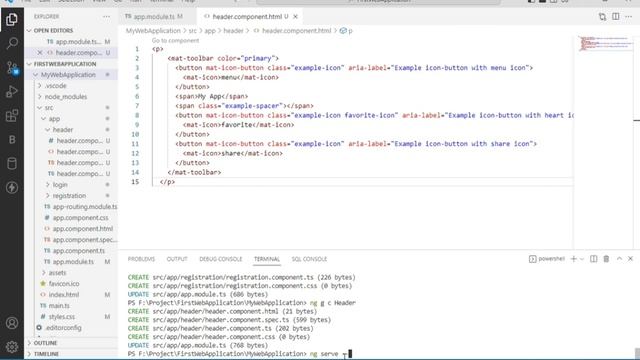Open .editorconfig file
Screen dimensions: 640x360
tap(63, 328)
